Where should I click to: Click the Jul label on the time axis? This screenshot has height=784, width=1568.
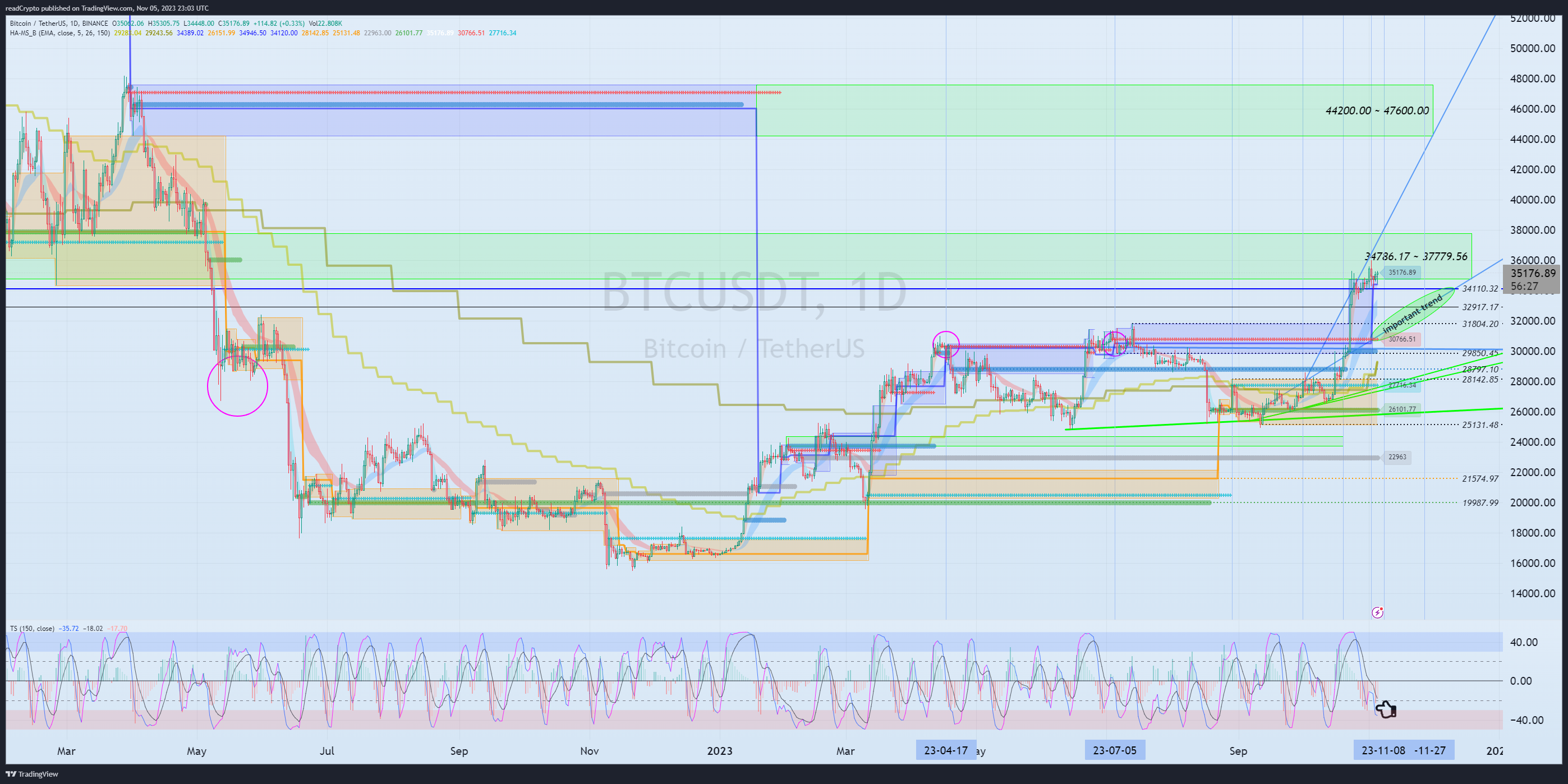tap(327, 751)
